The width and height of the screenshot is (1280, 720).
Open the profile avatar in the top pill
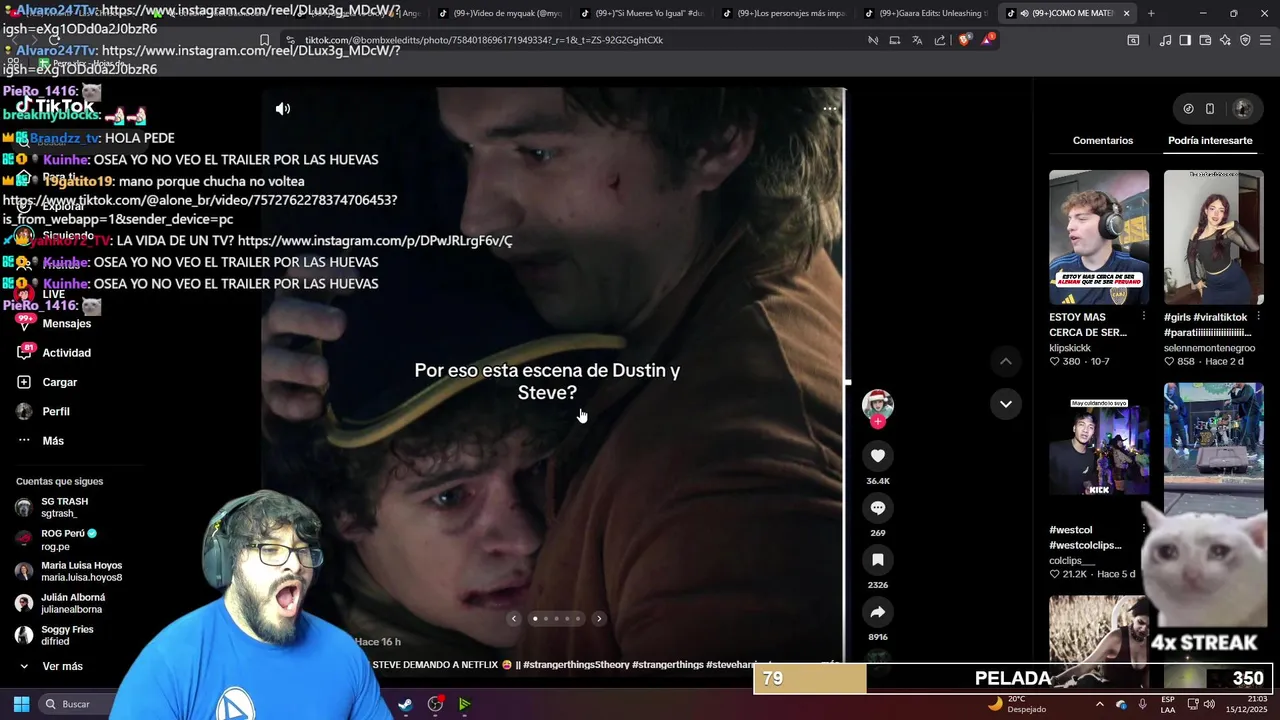[x=1243, y=109]
